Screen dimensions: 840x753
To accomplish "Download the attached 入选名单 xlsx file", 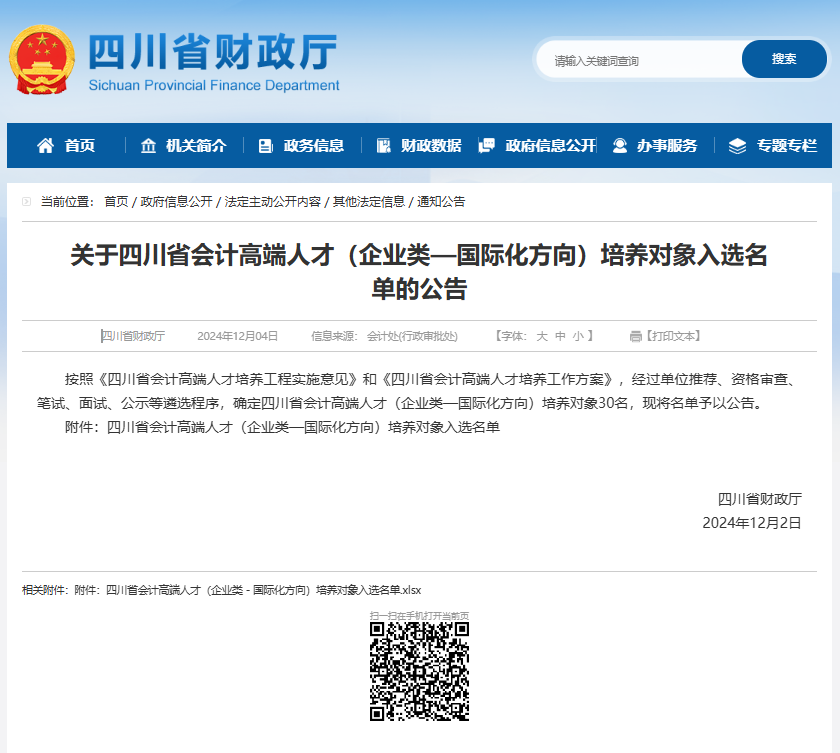I will coord(263,590).
